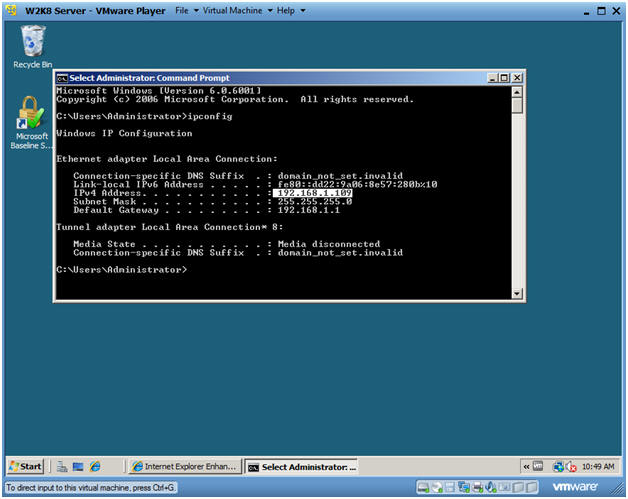Screen dimensions: 628x499
Task: Click the Show Desktop quick launch icon
Action: coord(78,467)
